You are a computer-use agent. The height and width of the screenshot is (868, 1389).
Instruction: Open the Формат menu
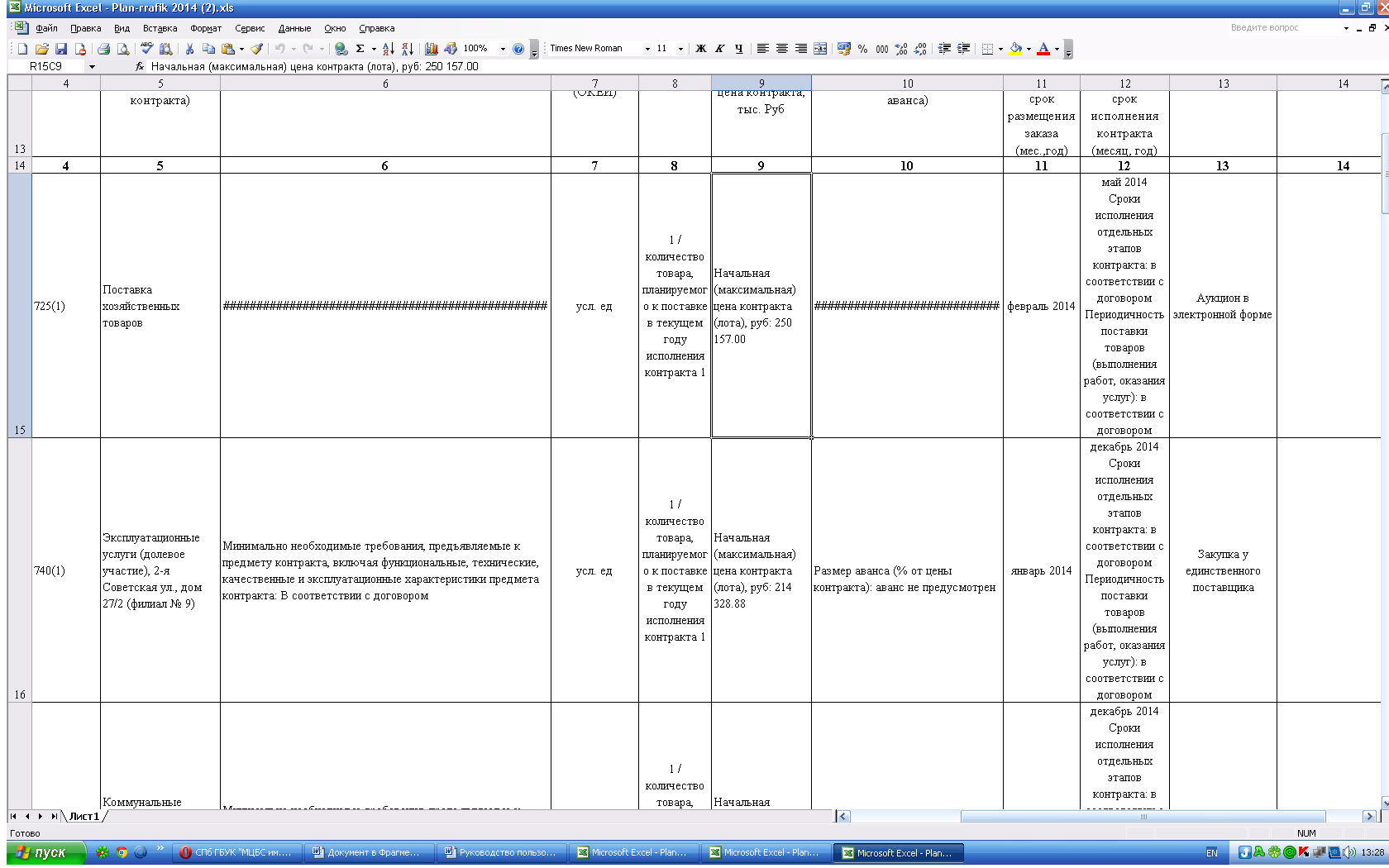pyautogui.click(x=206, y=28)
